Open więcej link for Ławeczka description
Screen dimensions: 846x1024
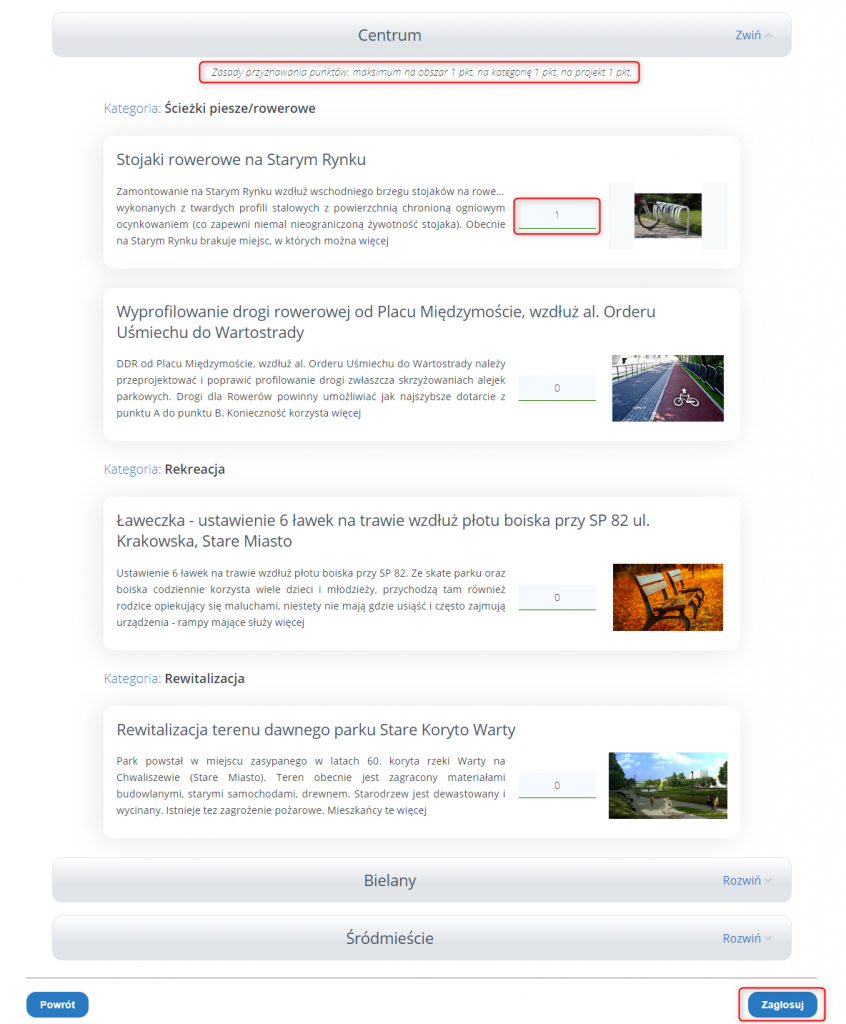[x=289, y=622]
